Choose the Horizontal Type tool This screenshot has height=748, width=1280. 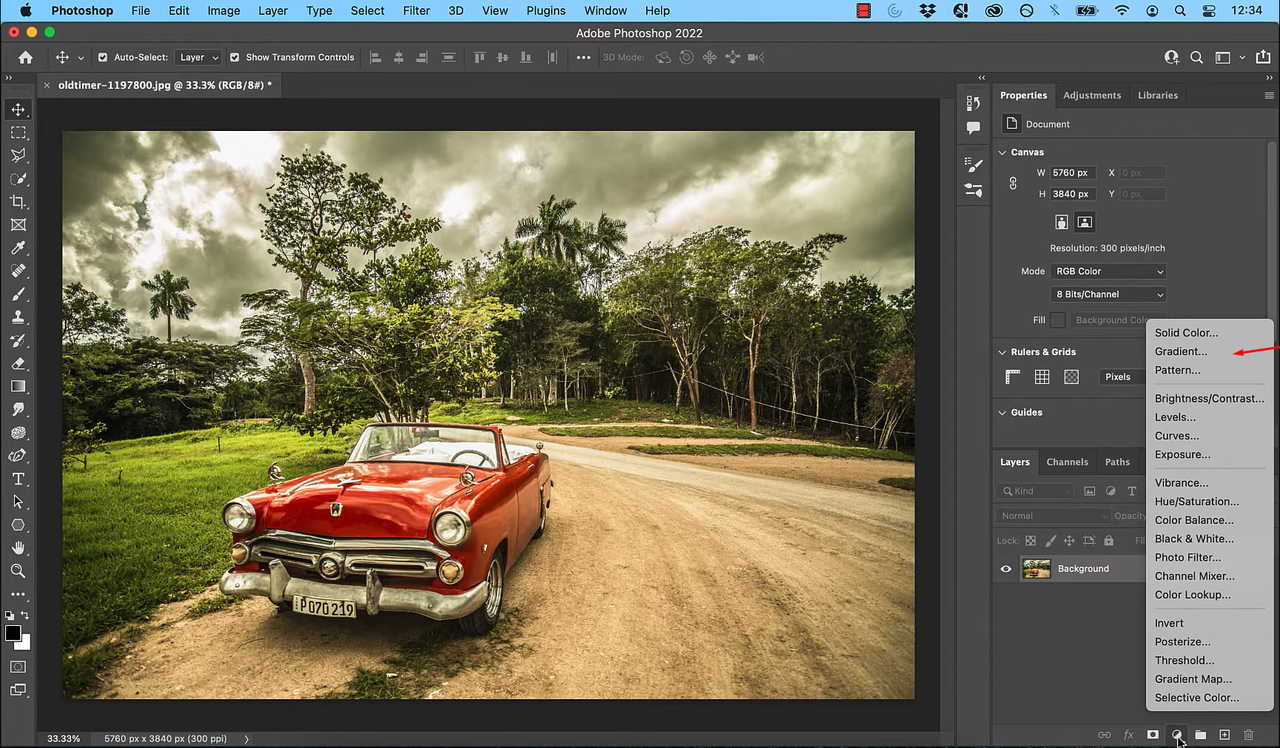pos(17,478)
